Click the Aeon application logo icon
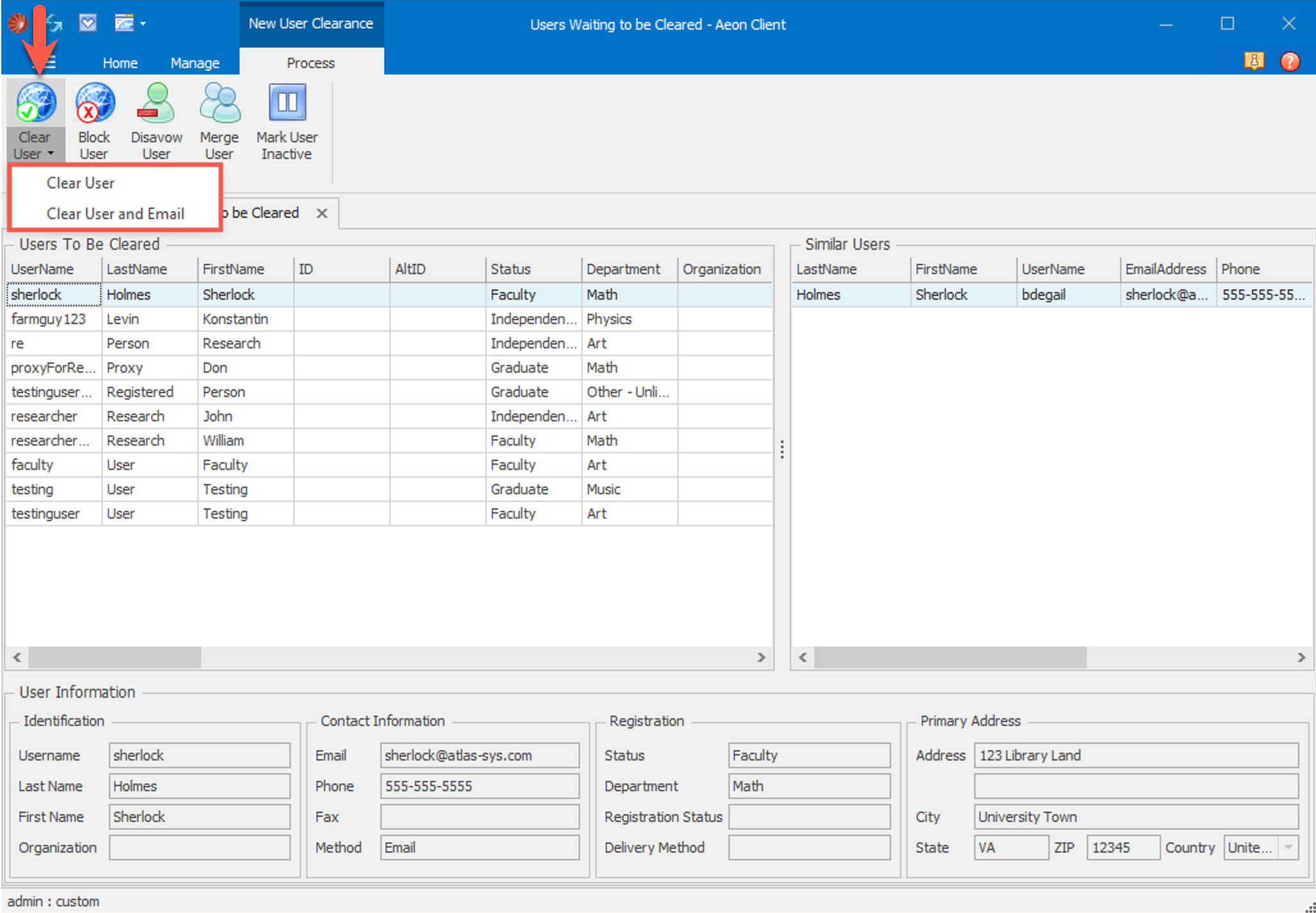This screenshot has height=913, width=1316. coord(17,22)
